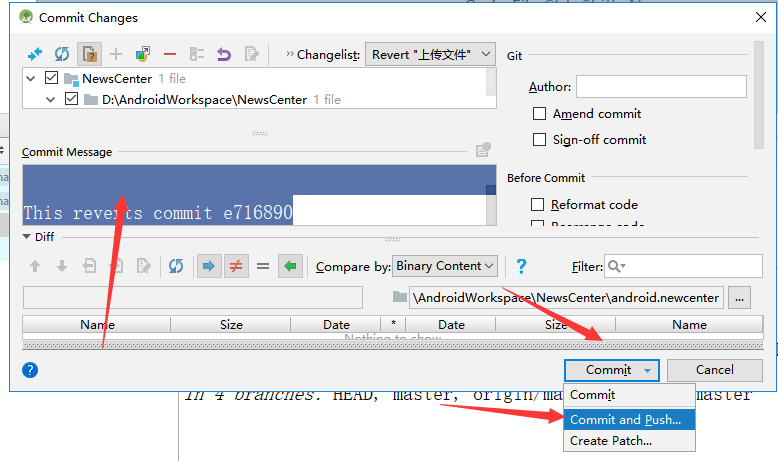This screenshot has width=778, height=461.
Task: Click the Show Diff arrows toolbar icon
Action: click(x=35, y=54)
